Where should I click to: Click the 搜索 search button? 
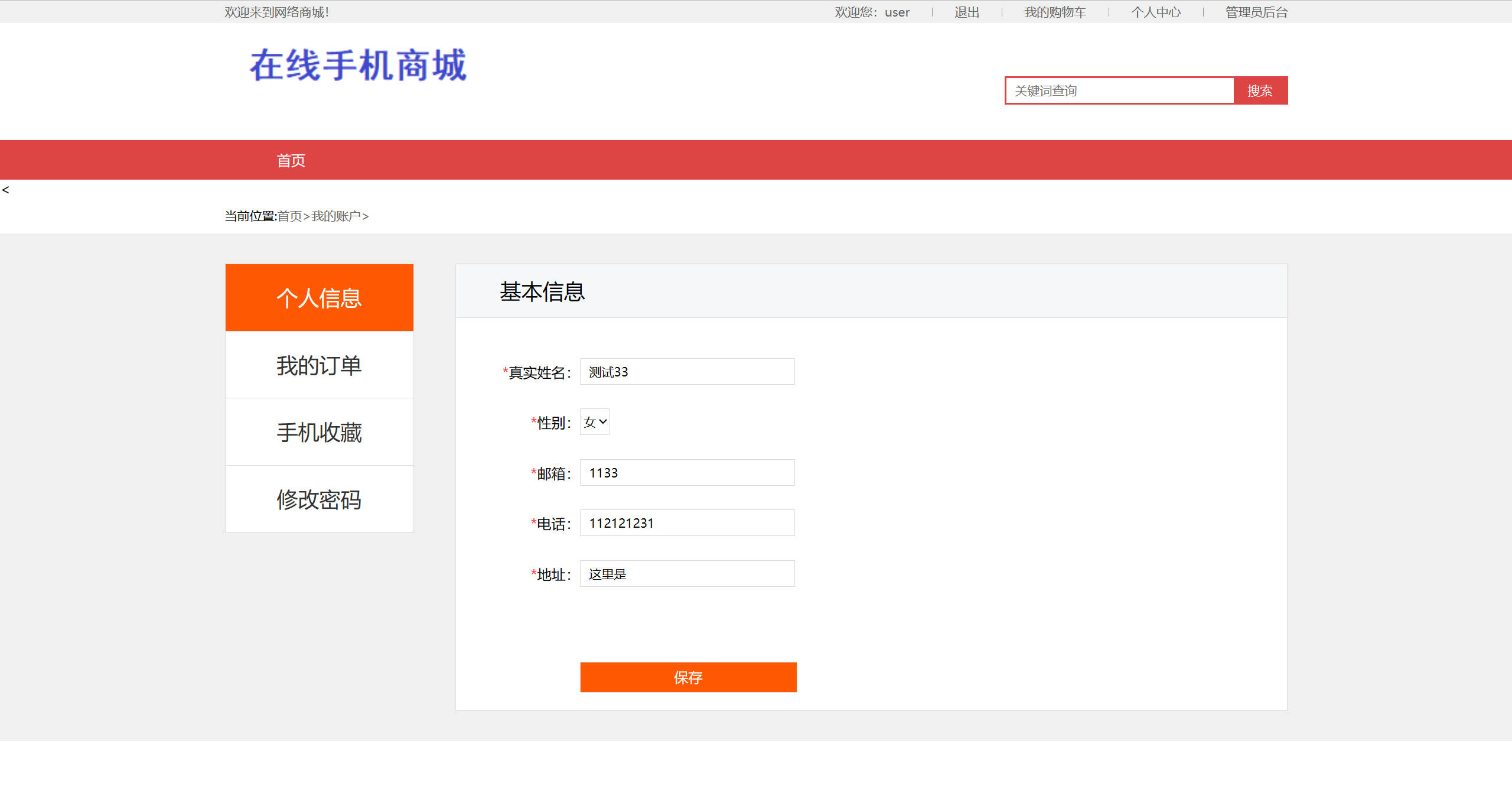click(1260, 90)
